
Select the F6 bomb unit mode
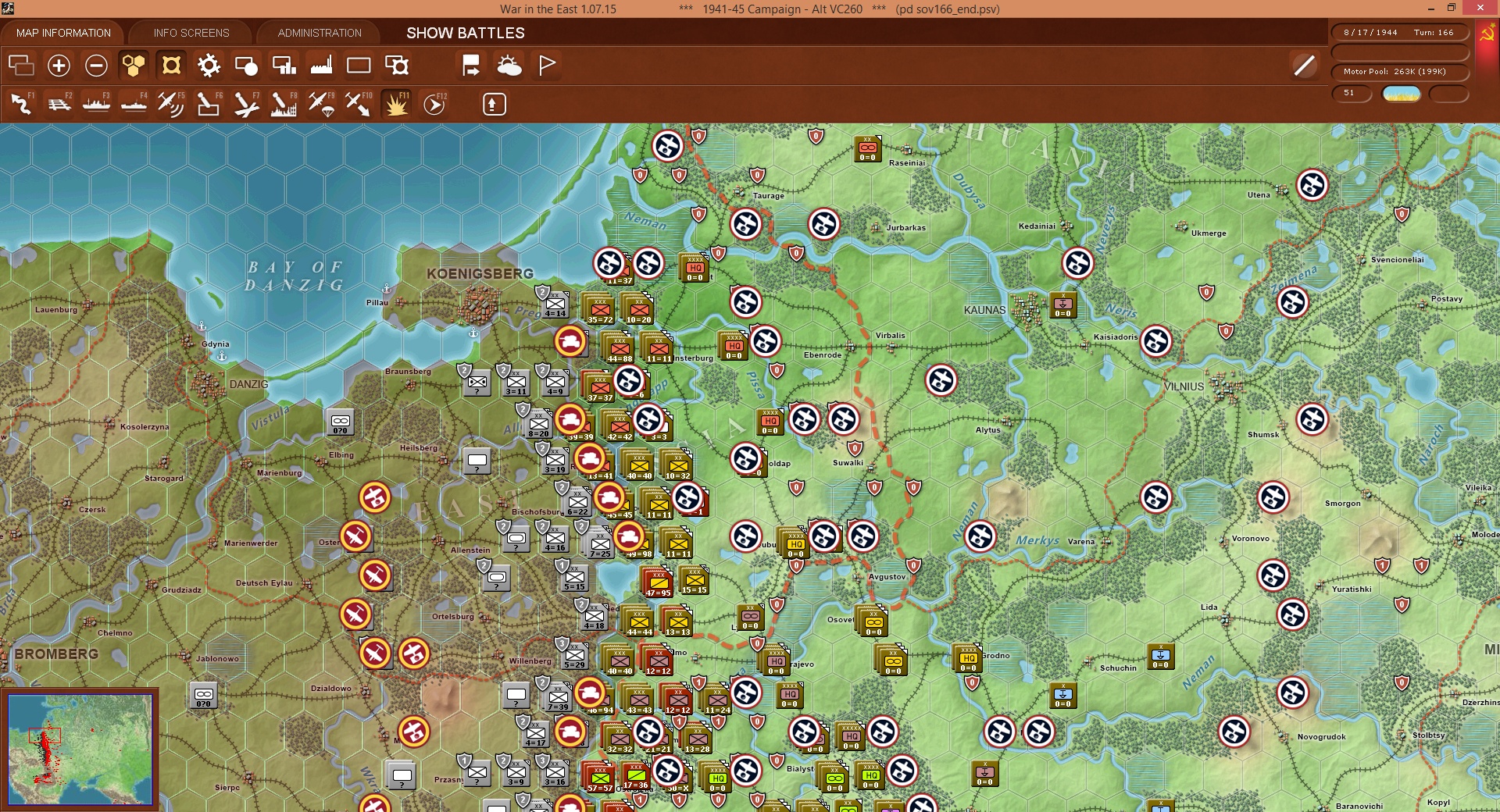point(209,104)
